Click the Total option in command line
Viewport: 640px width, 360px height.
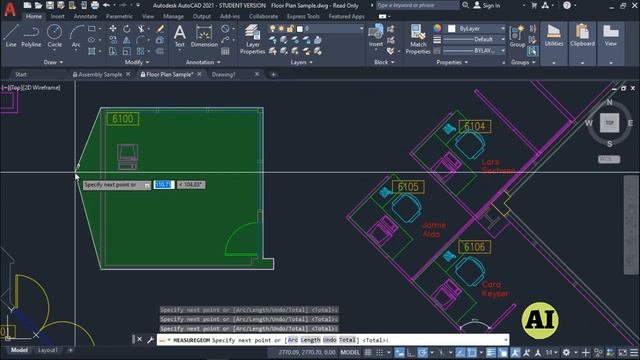tap(347, 340)
